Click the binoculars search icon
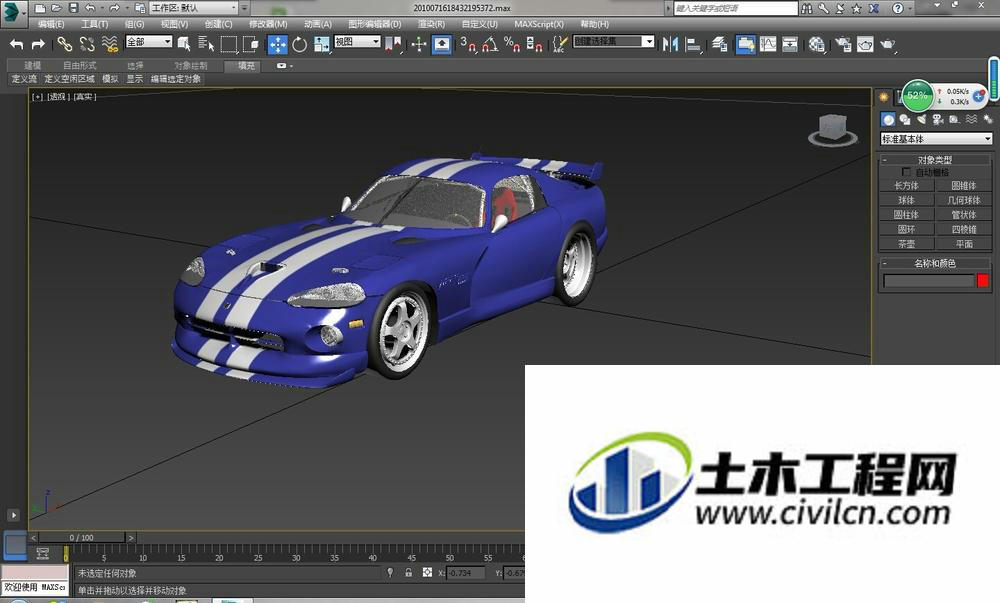Image resolution: width=1000 pixels, height=603 pixels. [x=807, y=8]
